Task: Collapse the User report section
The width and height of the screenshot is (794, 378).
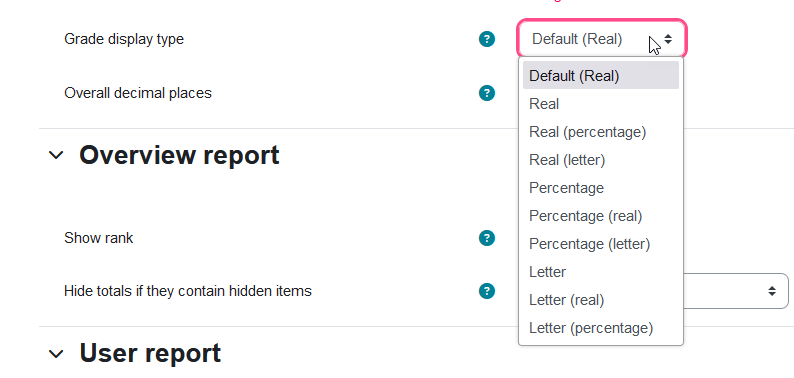Action: pos(56,354)
